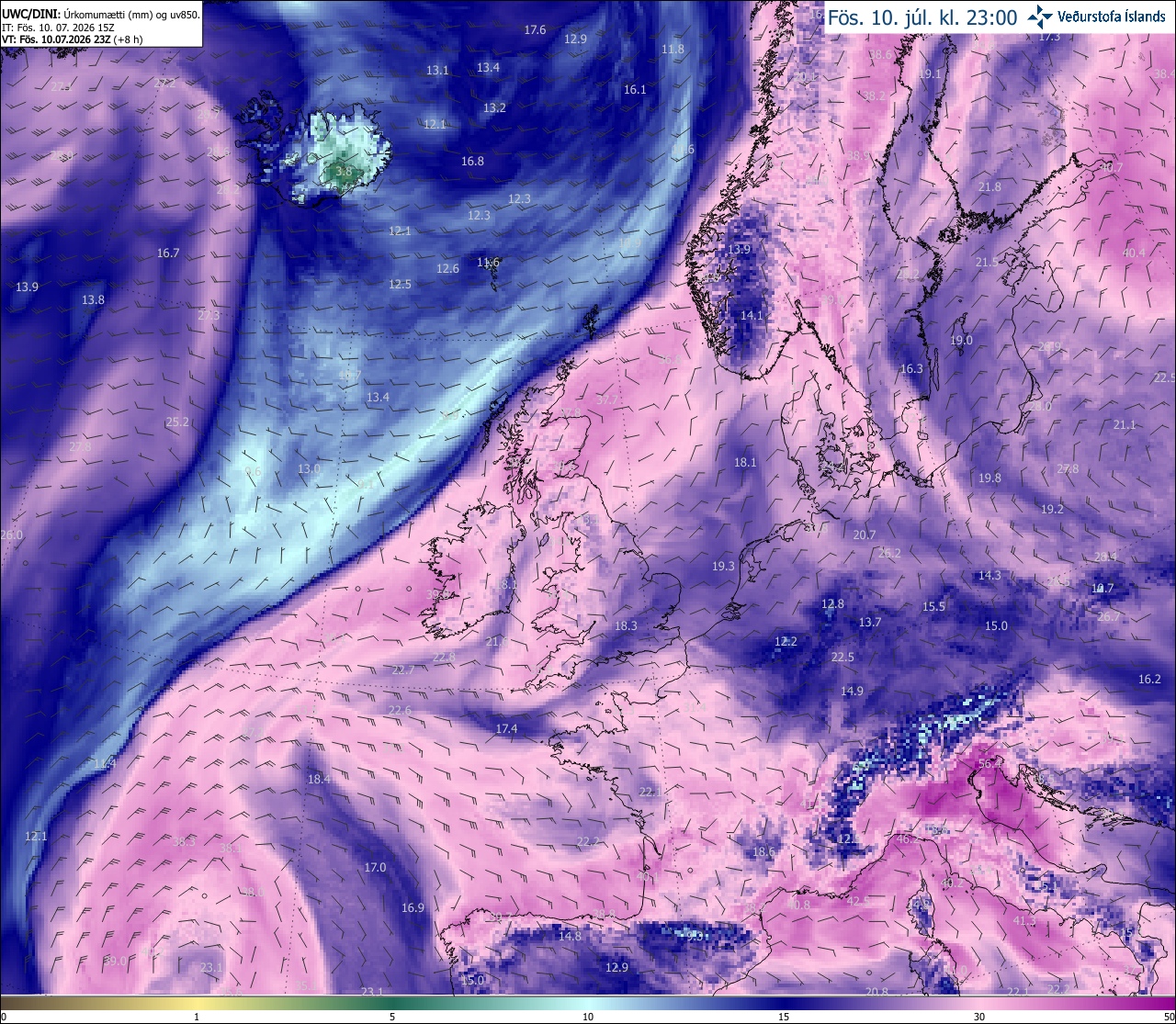Click the 3.8 value over Iceland
This screenshot has height=1024, width=1176.
(x=344, y=171)
